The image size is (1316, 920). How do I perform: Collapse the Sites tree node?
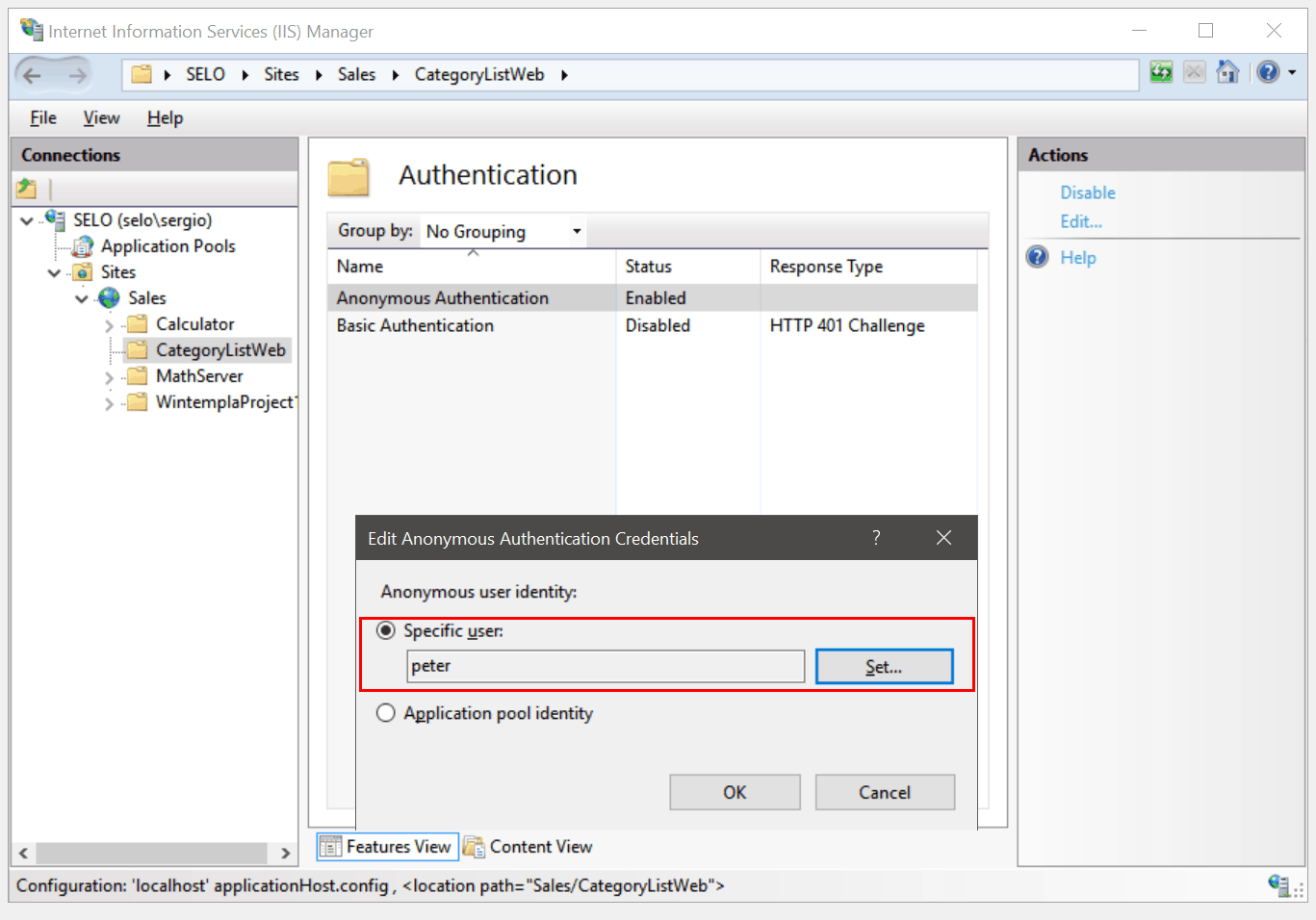(x=54, y=273)
